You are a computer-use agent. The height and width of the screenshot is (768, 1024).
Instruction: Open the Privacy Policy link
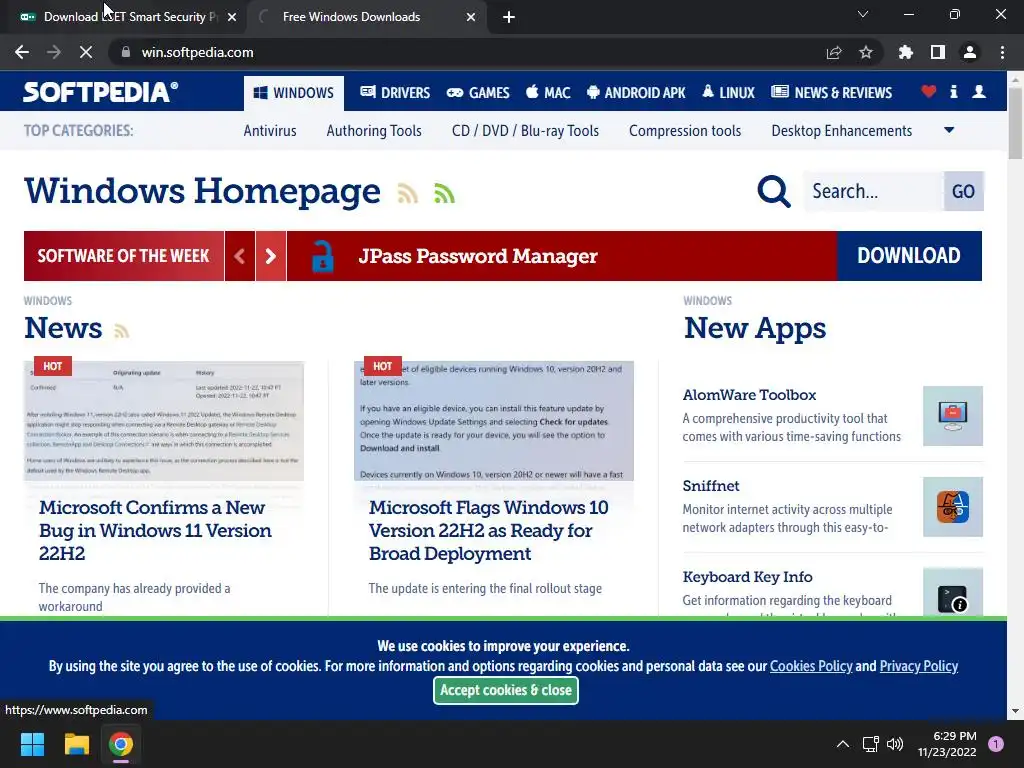[x=918, y=666]
